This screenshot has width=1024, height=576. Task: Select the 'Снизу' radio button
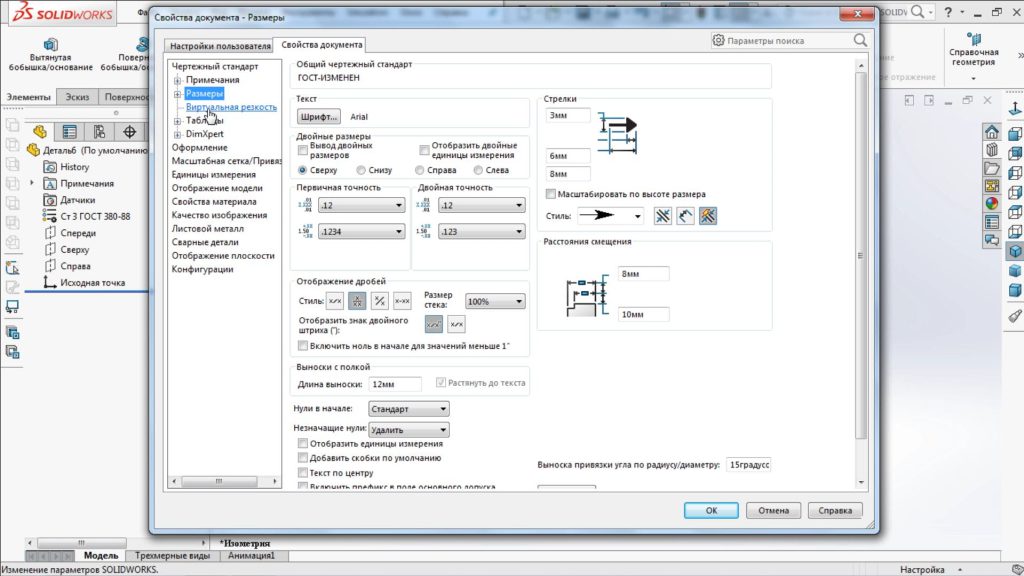(x=360, y=170)
